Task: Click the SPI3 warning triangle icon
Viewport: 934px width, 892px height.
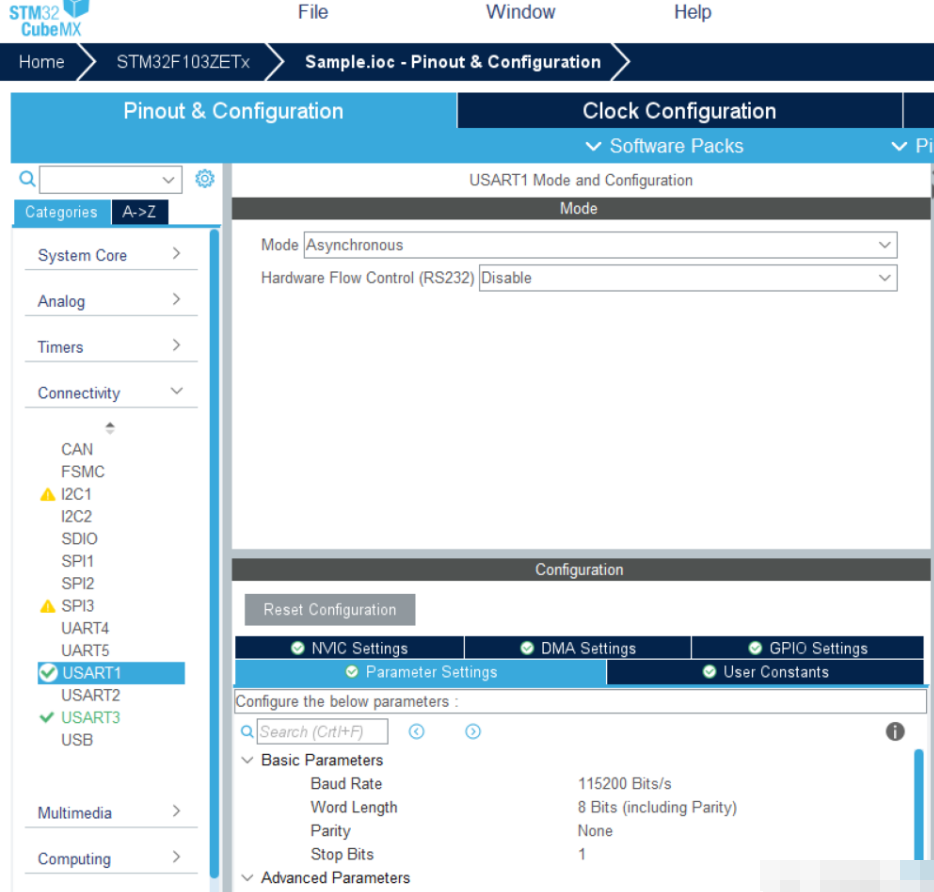Action: coord(48,607)
